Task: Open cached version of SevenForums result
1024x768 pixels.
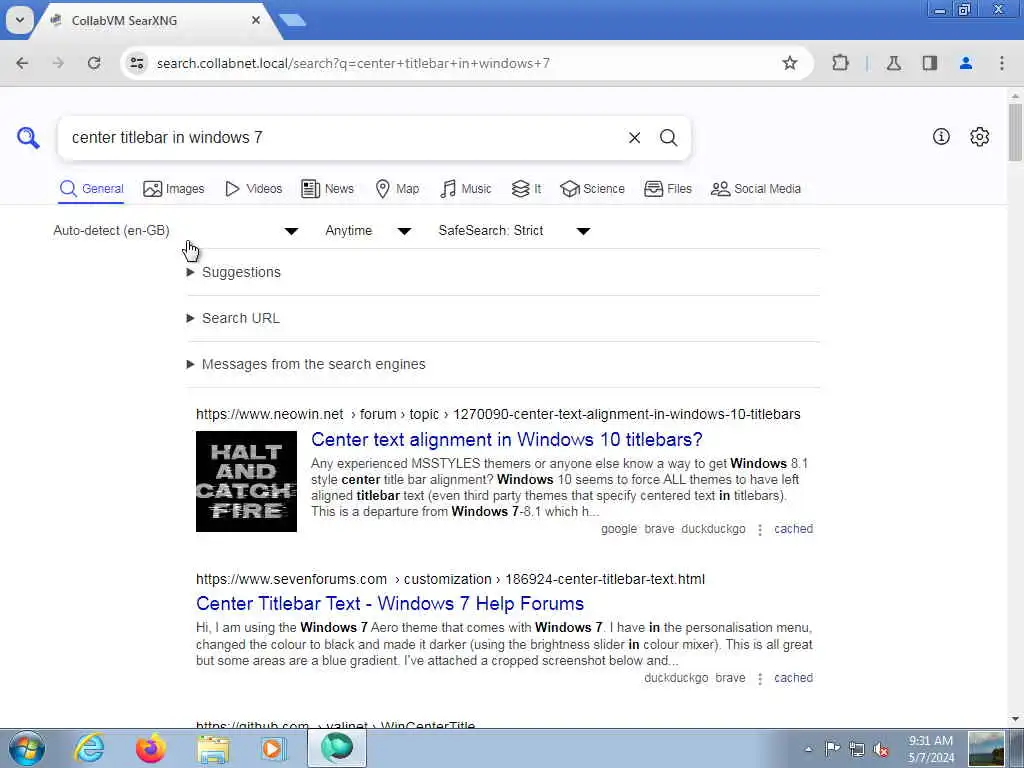Action: [x=793, y=678]
